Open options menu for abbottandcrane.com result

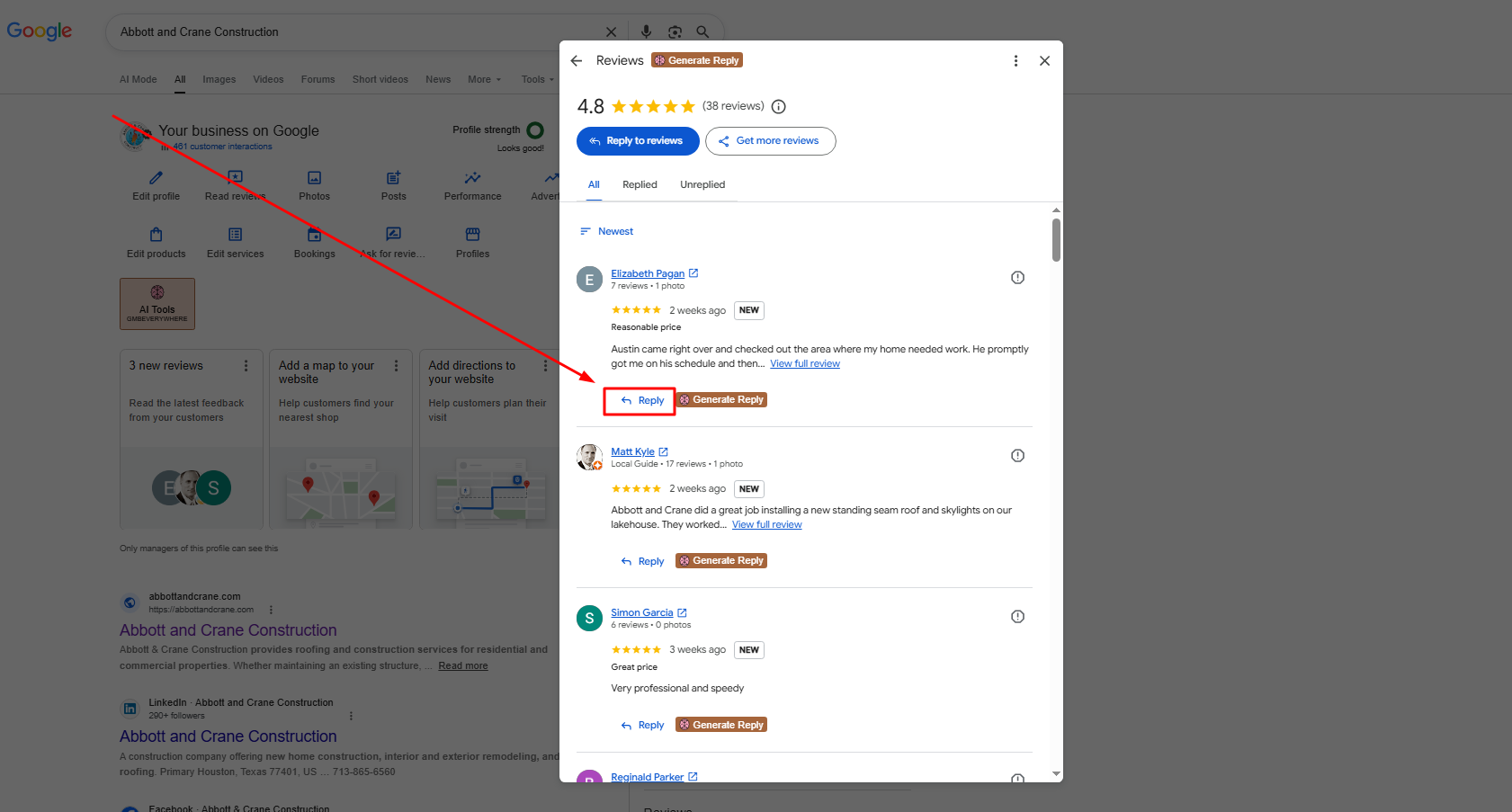point(271,610)
